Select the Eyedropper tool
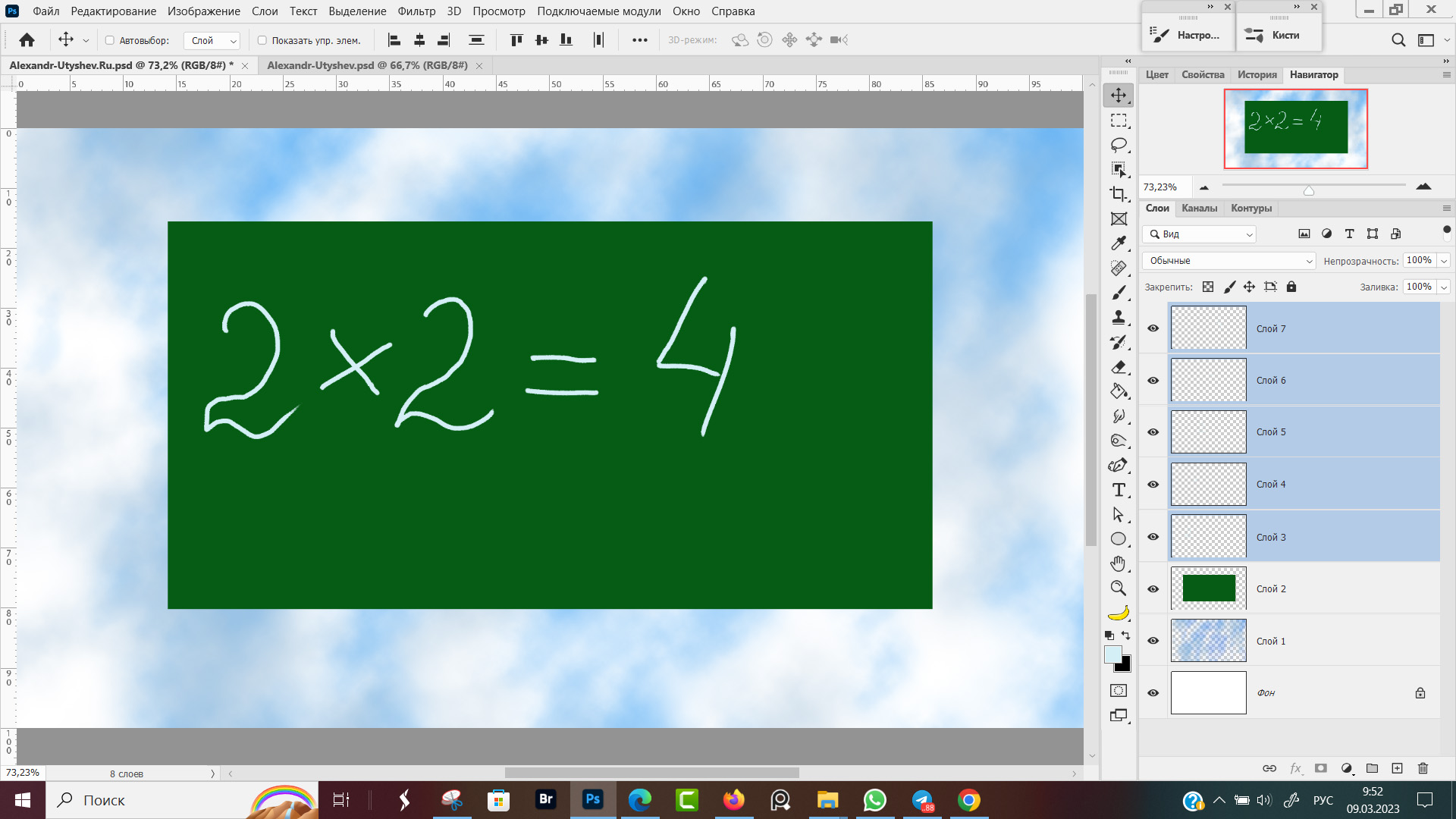Image resolution: width=1456 pixels, height=819 pixels. (x=1119, y=243)
